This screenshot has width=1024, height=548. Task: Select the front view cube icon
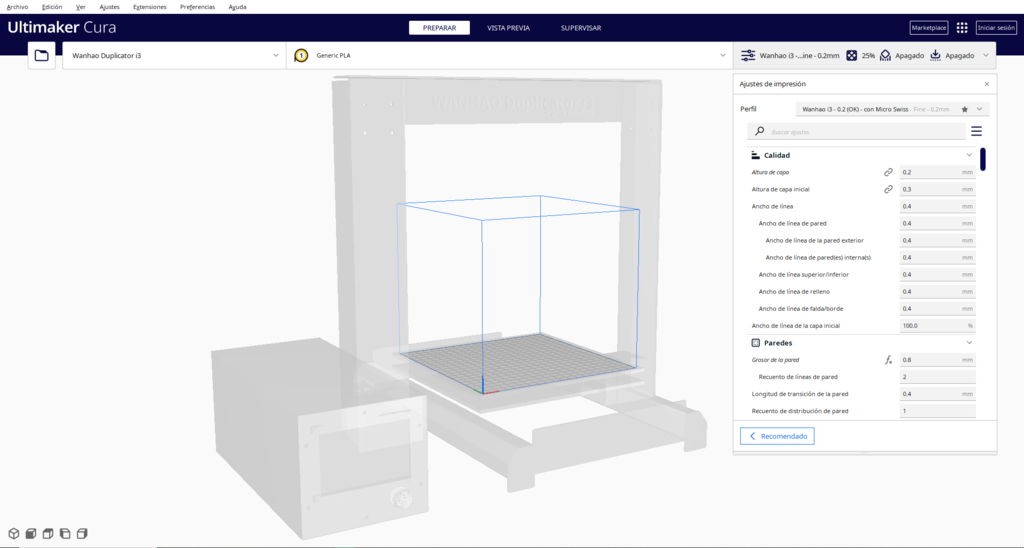point(31,534)
